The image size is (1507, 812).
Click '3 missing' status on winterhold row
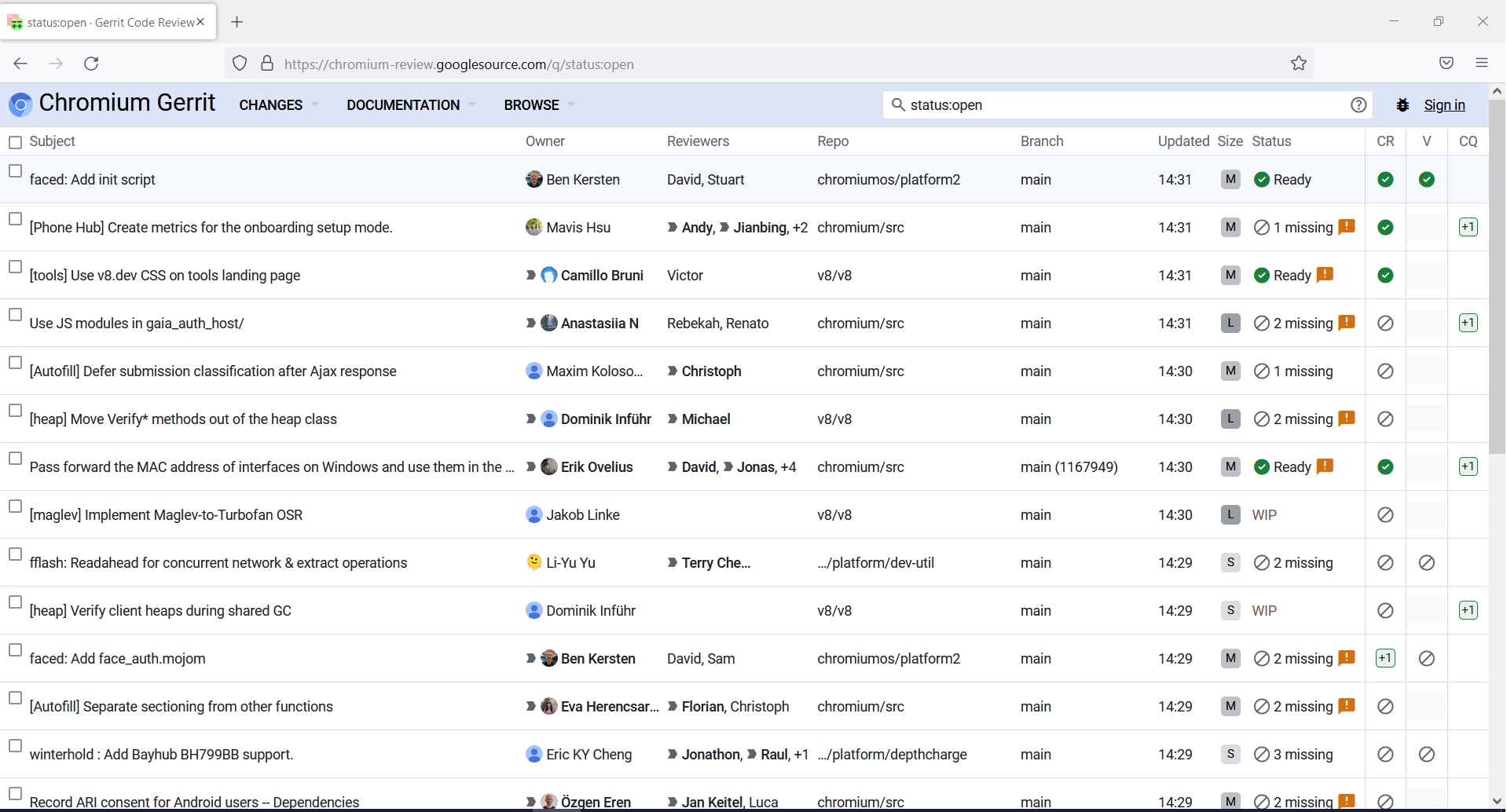[1303, 755]
